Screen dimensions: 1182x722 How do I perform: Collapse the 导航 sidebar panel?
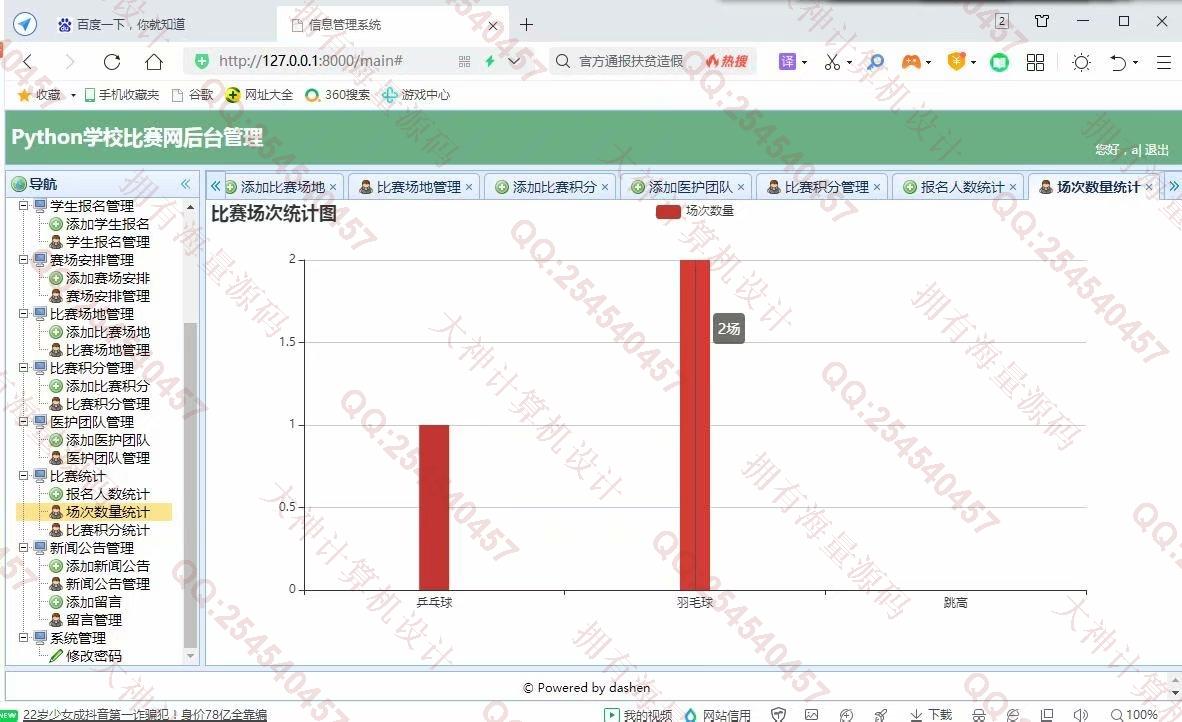pyautogui.click(x=185, y=184)
